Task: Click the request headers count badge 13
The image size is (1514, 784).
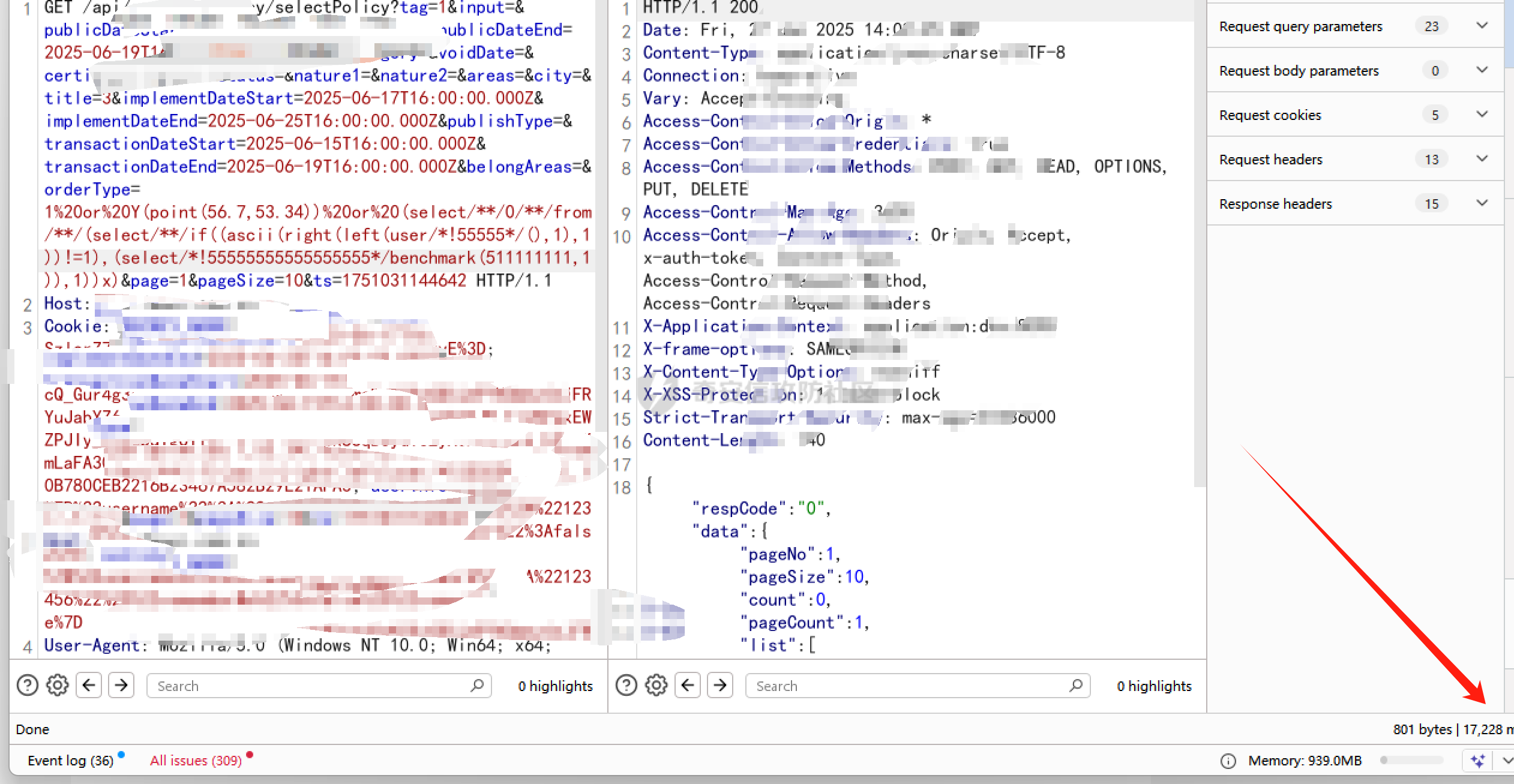Action: pos(1432,160)
